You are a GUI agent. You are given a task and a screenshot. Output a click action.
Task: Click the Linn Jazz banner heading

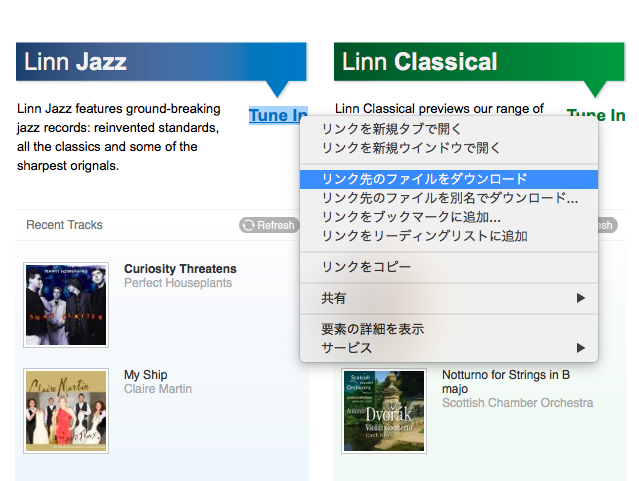tap(75, 62)
